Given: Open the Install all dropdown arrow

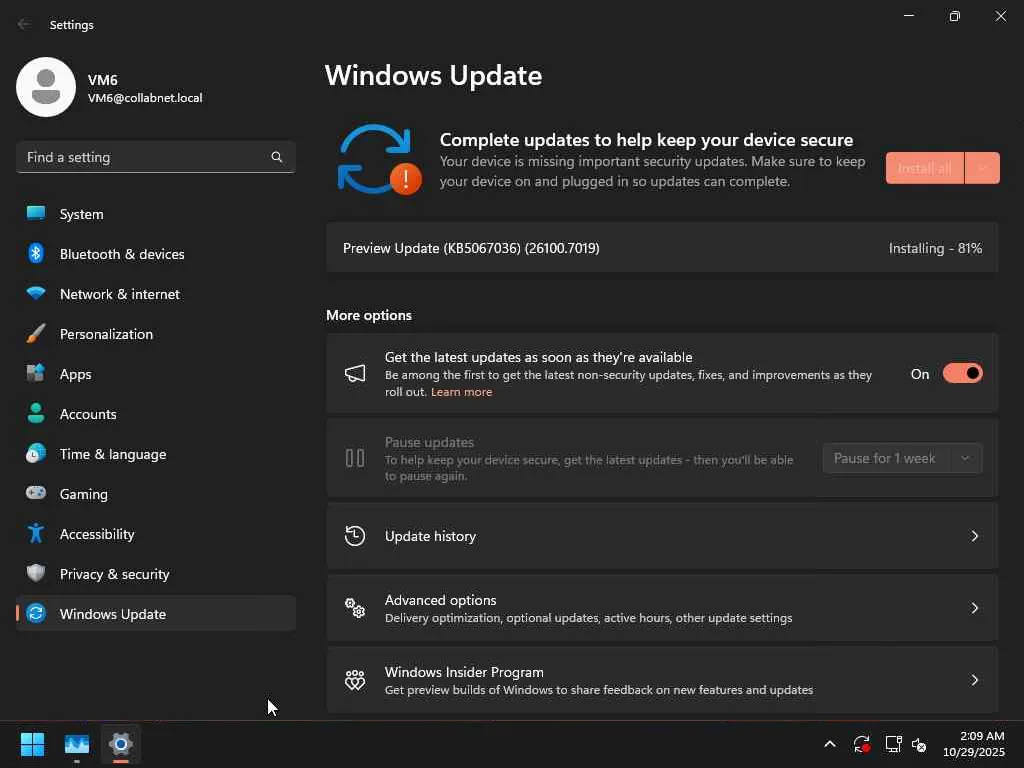Looking at the screenshot, I should 982,168.
